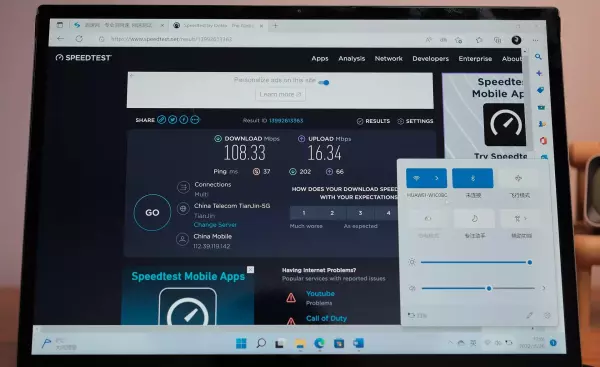The width and height of the screenshot is (600, 367).
Task: Open the Edge sidebar search icon
Action: coord(538,57)
